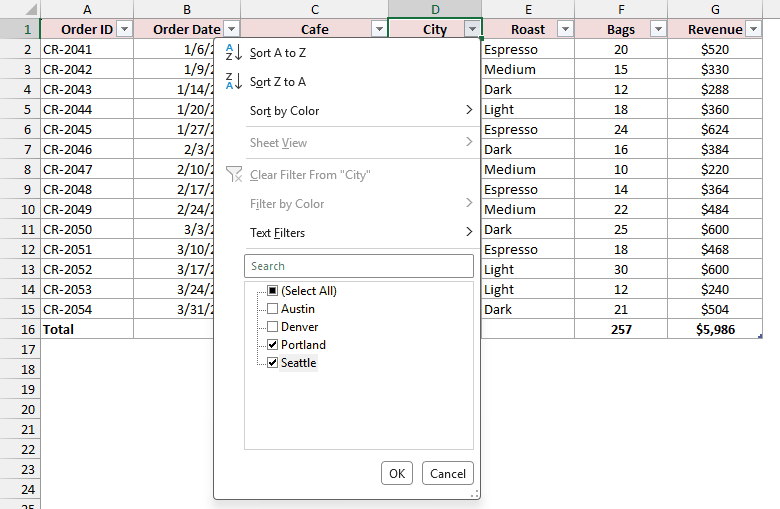Select row 1 header
This screenshot has width=780, height=509.
[20, 29]
